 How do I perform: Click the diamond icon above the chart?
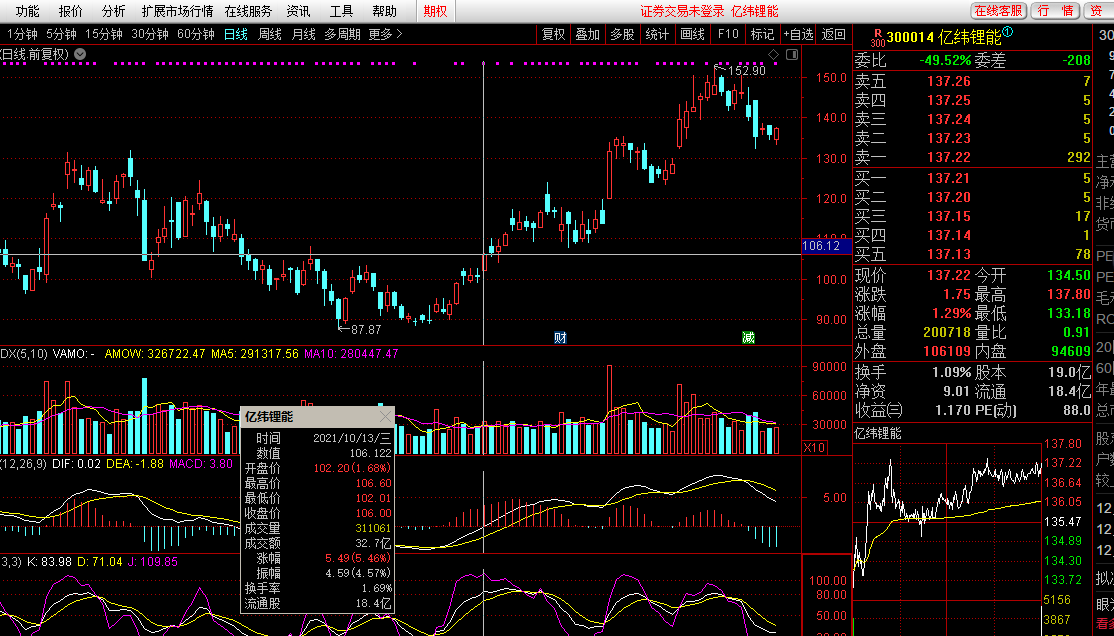pos(774,55)
